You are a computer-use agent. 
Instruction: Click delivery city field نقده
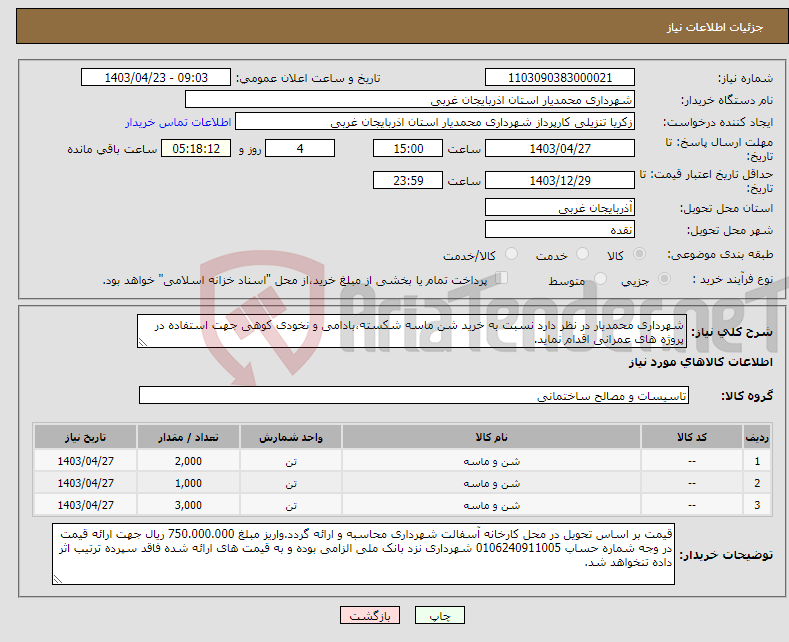[x=560, y=229]
